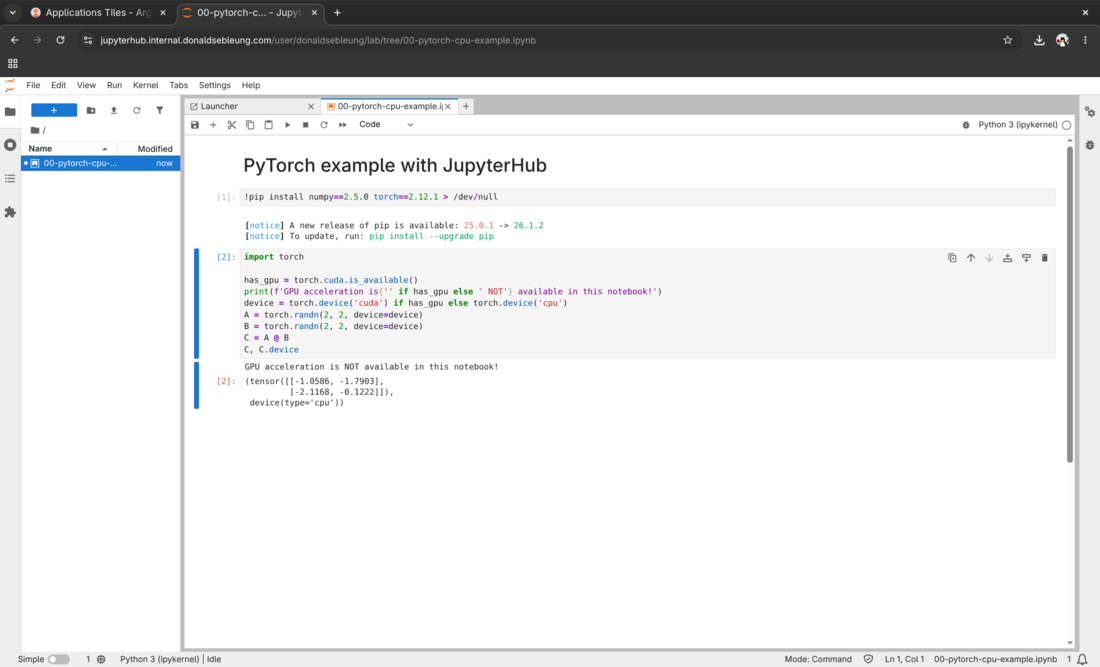Screen dimensions: 1100x667
Task: Click Ln 1, Col 1 in status bar
Action: 904,659
